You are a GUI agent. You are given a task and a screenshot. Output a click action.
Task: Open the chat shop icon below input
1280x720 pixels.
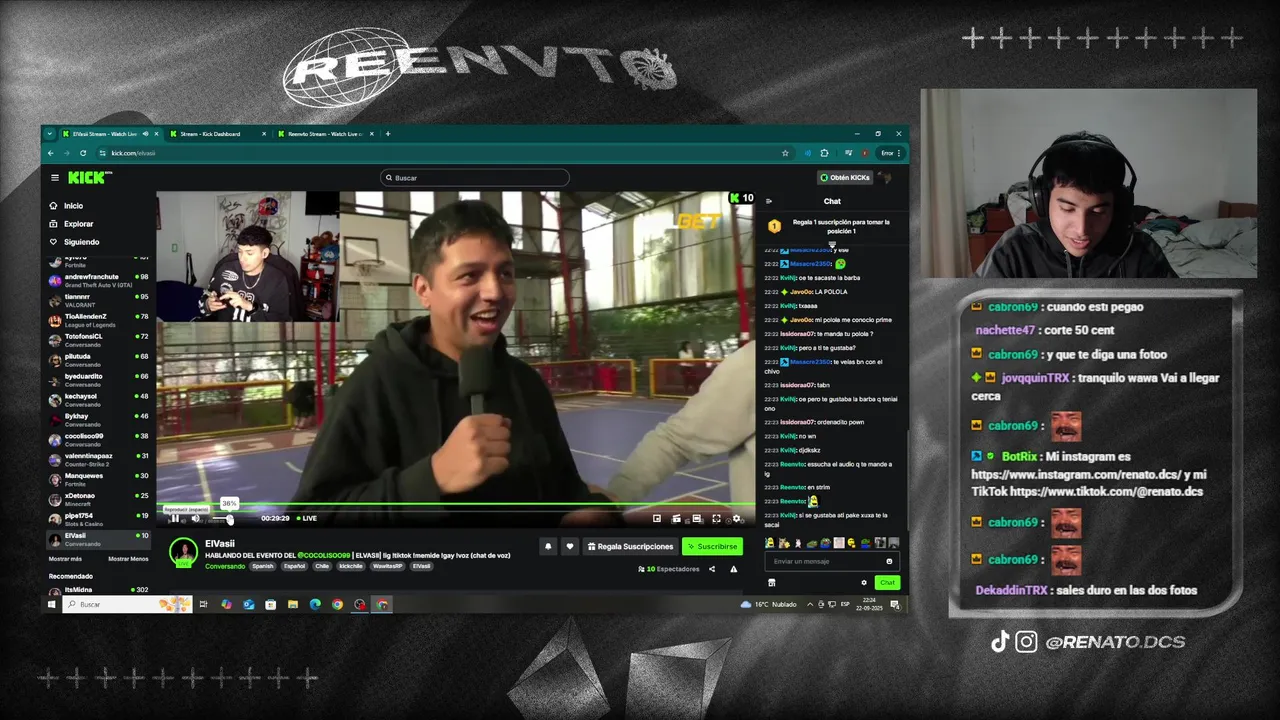click(x=771, y=582)
